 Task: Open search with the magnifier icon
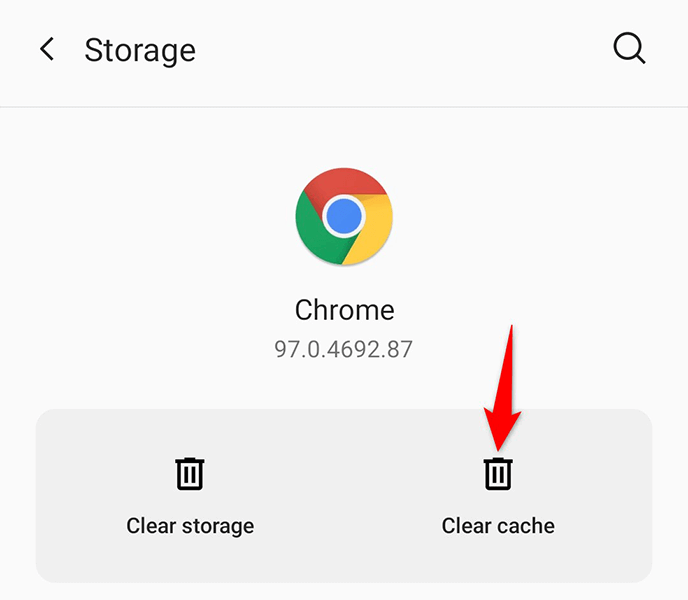pyautogui.click(x=629, y=50)
